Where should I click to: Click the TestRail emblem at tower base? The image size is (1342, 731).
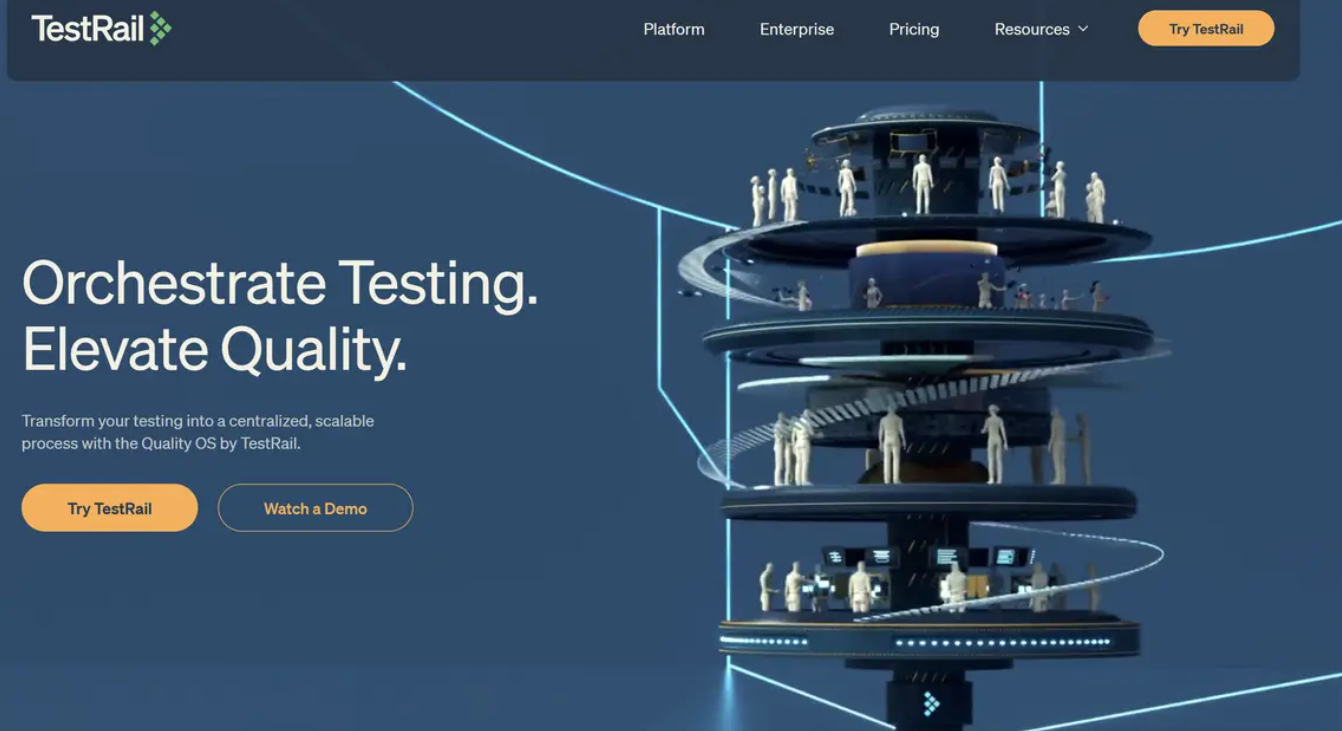(931, 704)
